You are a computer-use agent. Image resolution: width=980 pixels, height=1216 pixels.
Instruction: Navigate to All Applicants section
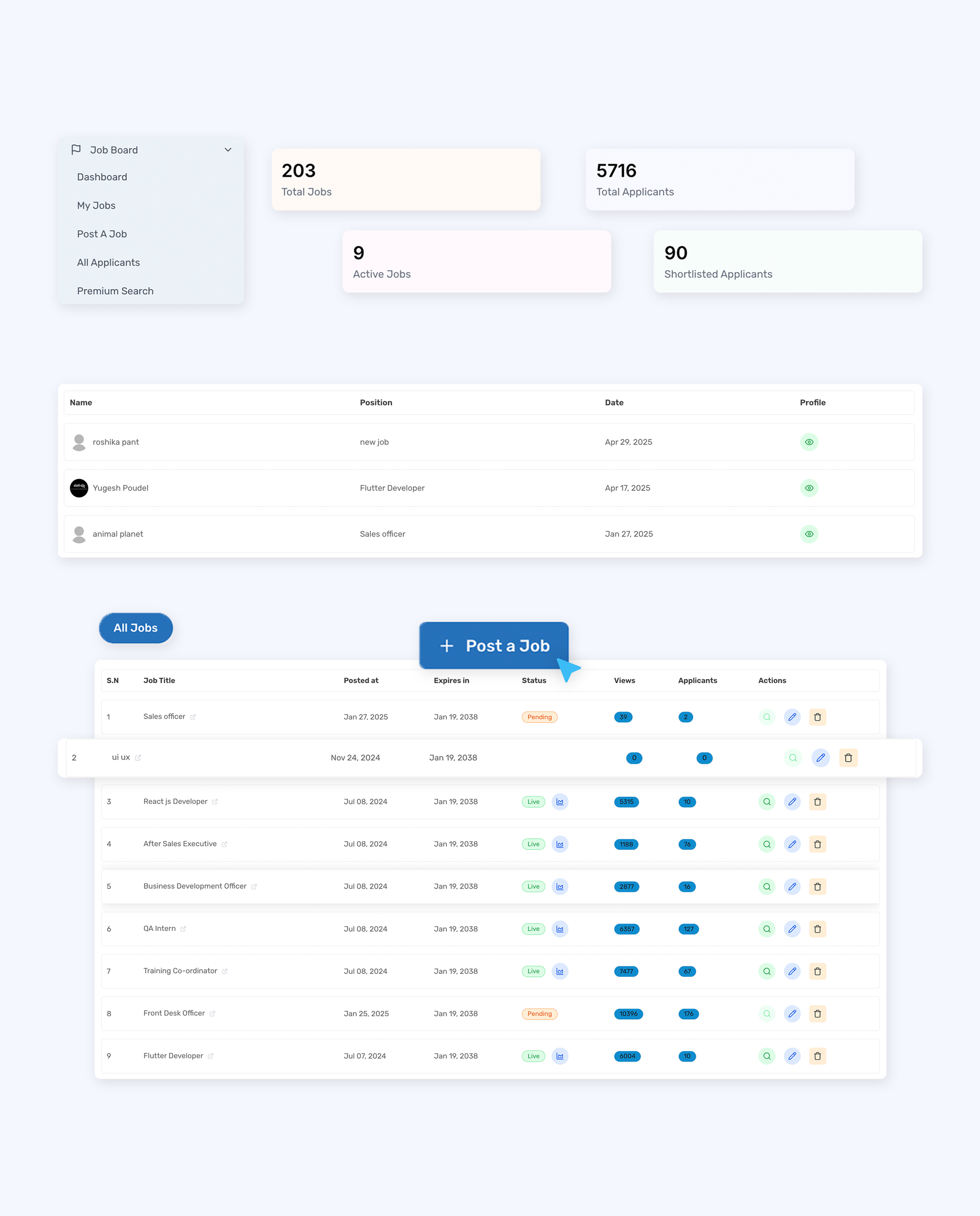coord(108,262)
